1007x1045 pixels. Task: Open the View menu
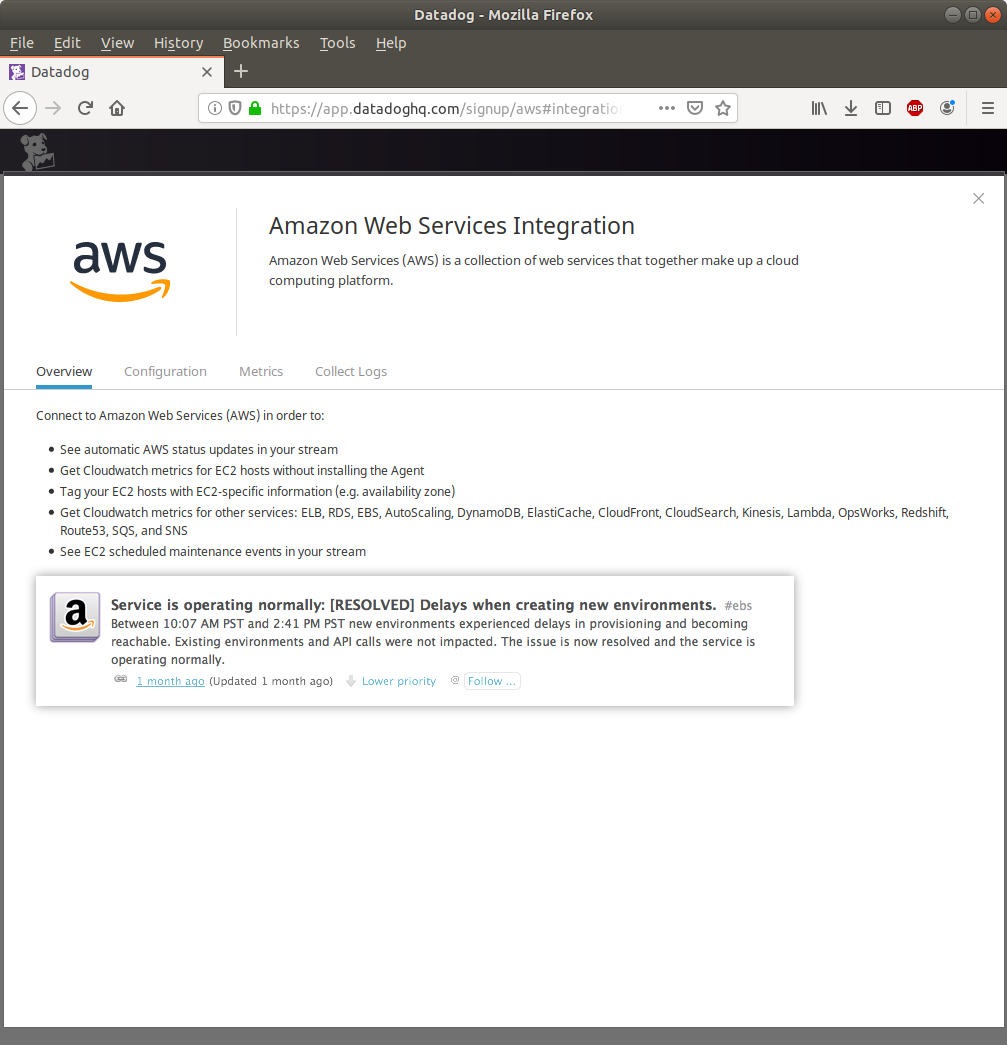117,43
